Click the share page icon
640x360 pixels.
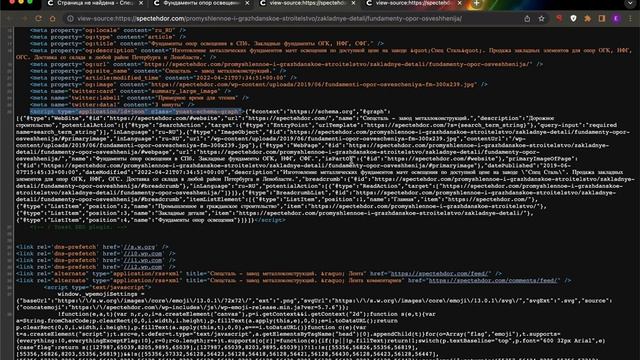click(x=527, y=18)
